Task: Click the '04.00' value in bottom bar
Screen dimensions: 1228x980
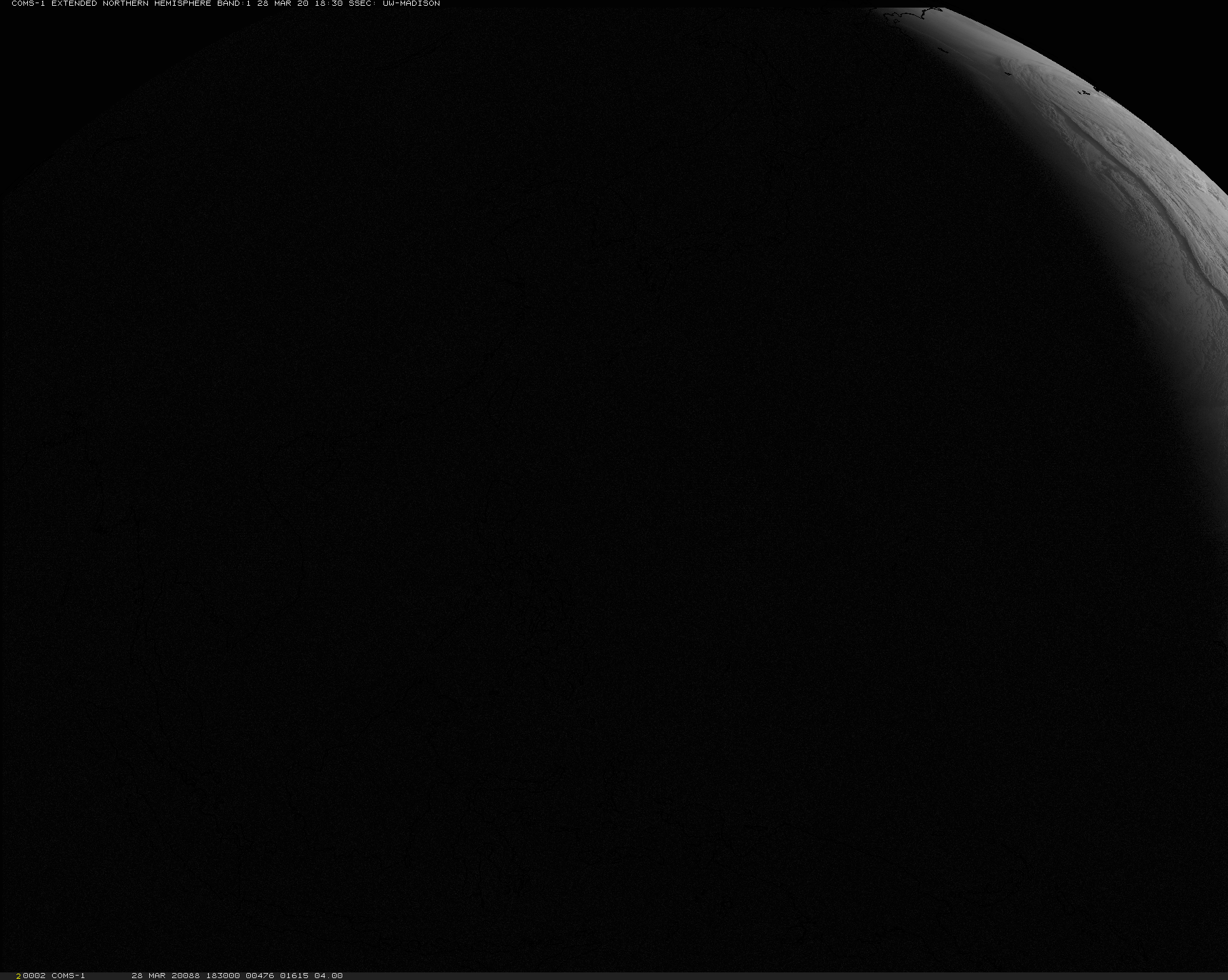Action: [328, 976]
